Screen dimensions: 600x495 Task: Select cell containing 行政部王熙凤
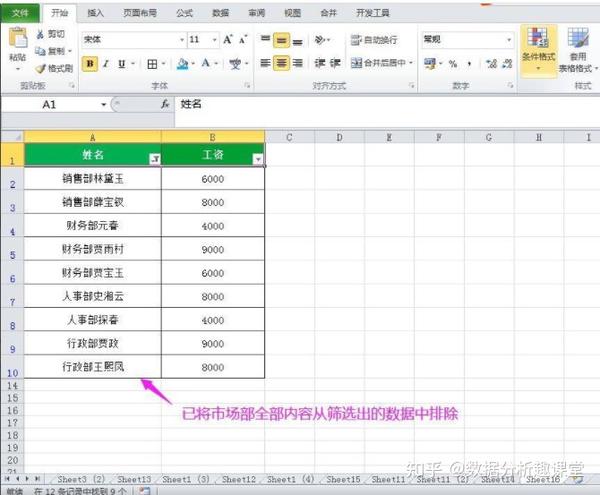93,367
